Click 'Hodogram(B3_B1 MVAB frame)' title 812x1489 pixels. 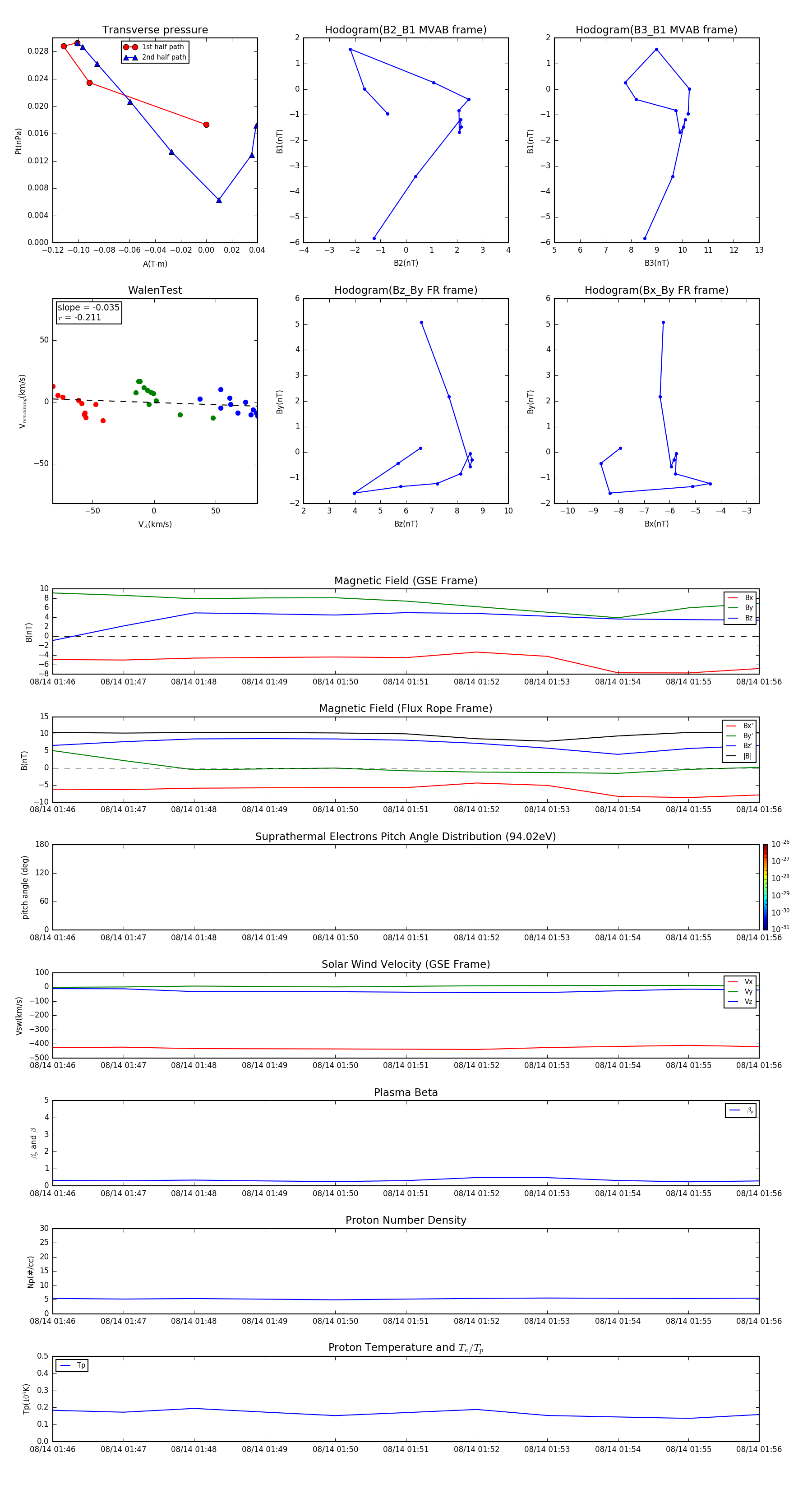coord(656,29)
